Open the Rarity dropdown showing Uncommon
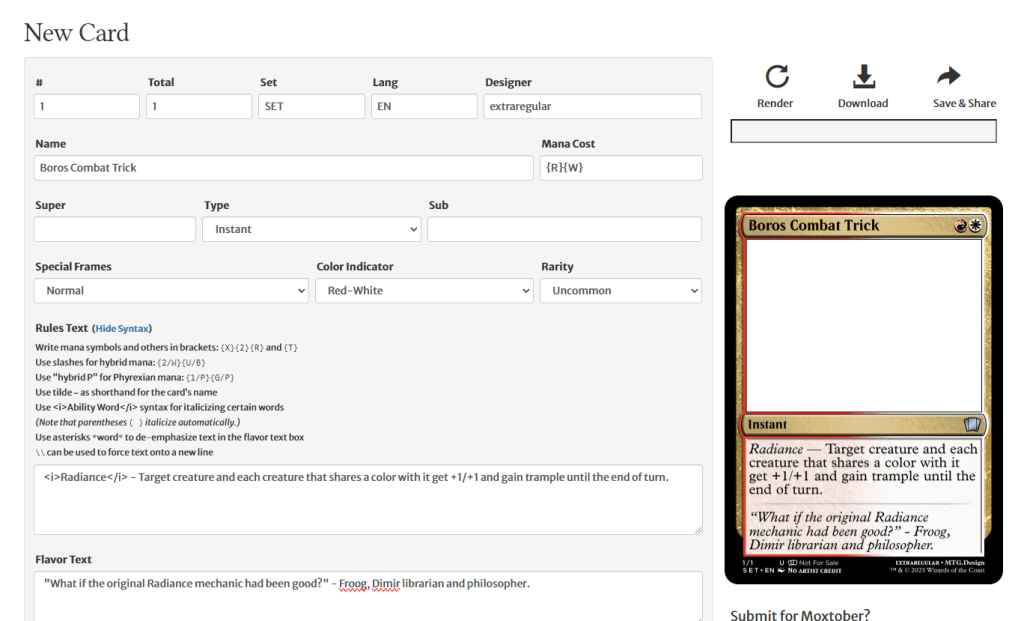 click(x=621, y=291)
